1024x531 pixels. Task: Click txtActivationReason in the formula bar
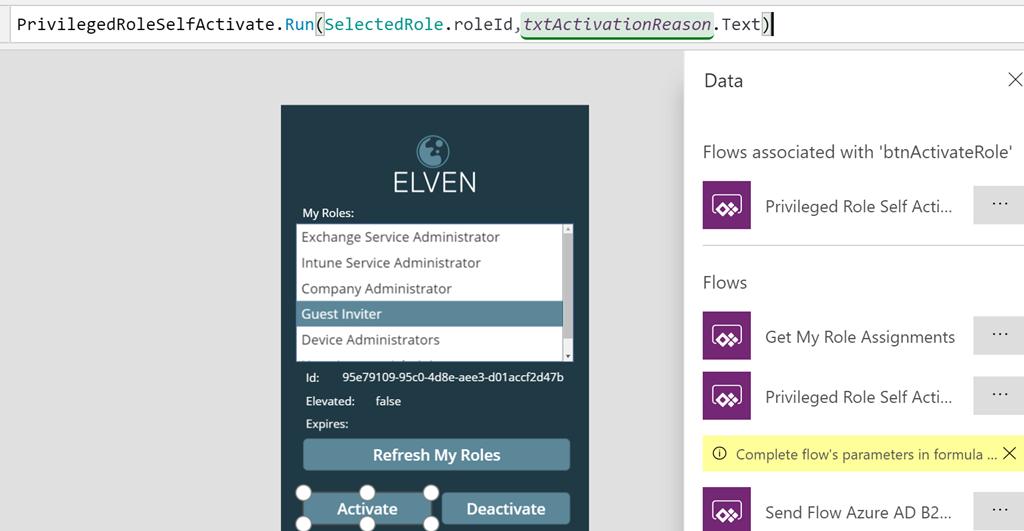coord(616,25)
